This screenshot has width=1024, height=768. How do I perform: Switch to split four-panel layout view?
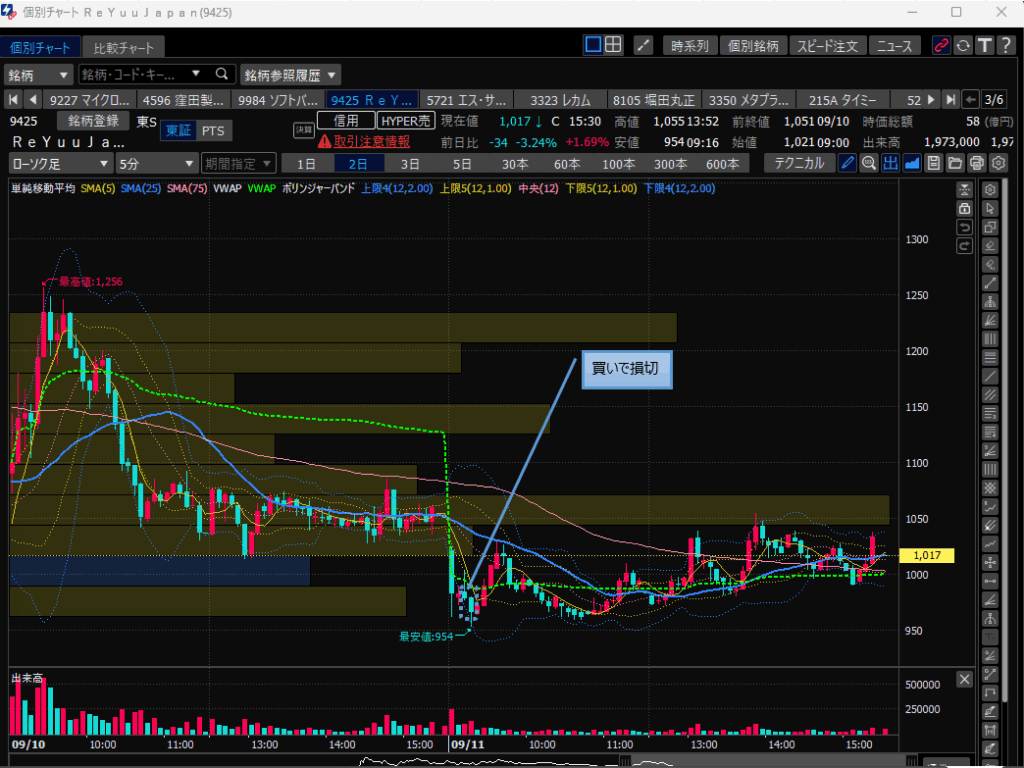click(613, 45)
